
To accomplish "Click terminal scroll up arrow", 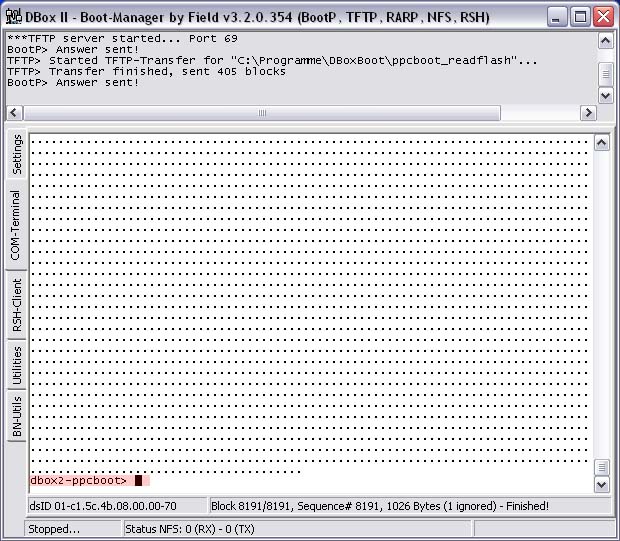I will 601,143.
